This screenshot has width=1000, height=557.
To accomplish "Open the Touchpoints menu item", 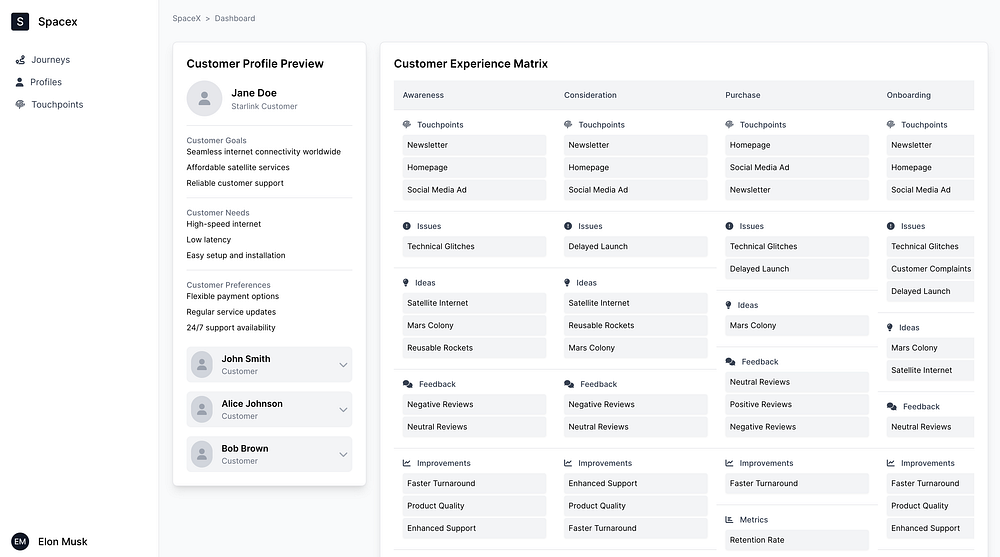I will (57, 105).
